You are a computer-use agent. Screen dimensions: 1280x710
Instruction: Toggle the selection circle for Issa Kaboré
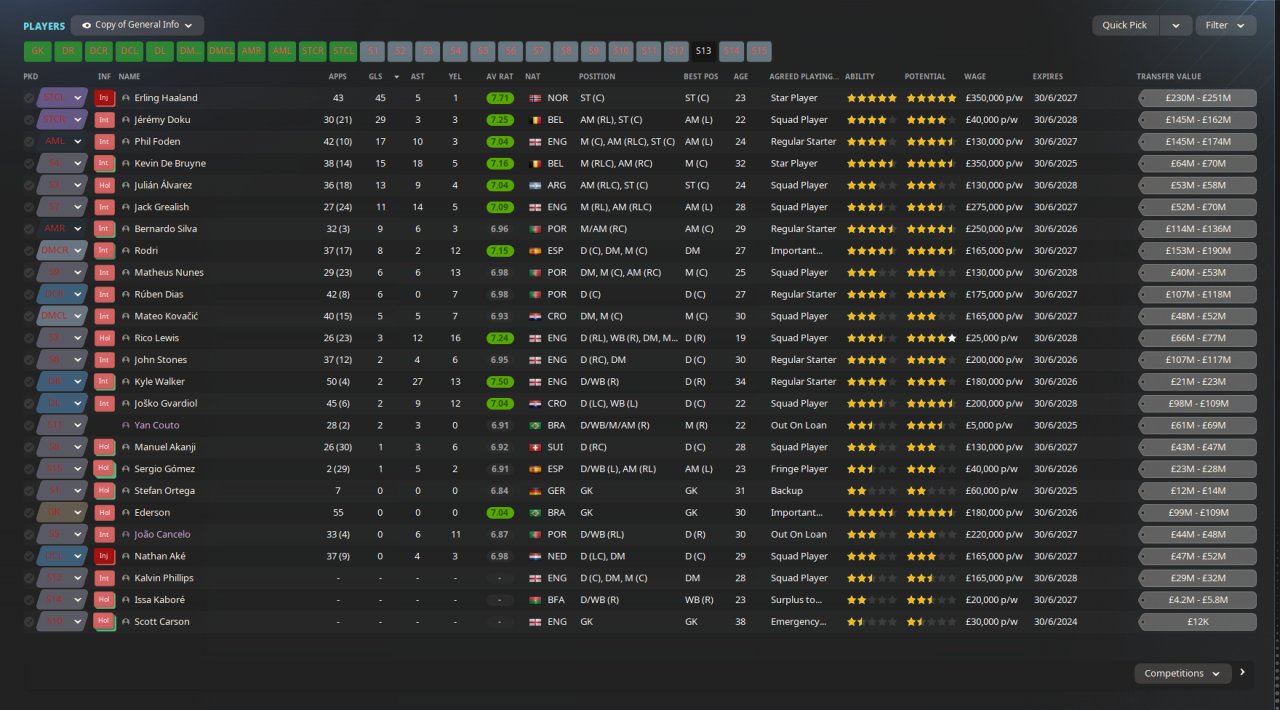[x=29, y=600]
